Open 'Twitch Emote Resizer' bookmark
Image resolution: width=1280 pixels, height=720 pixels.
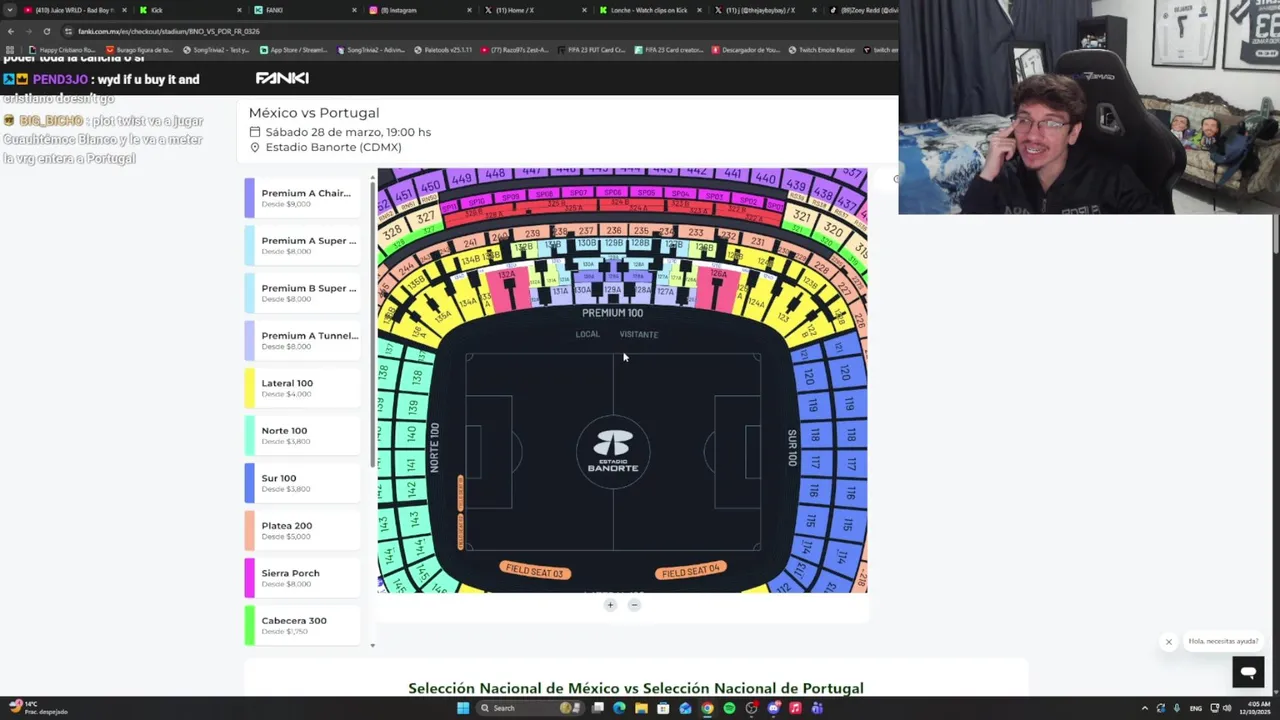(x=821, y=49)
